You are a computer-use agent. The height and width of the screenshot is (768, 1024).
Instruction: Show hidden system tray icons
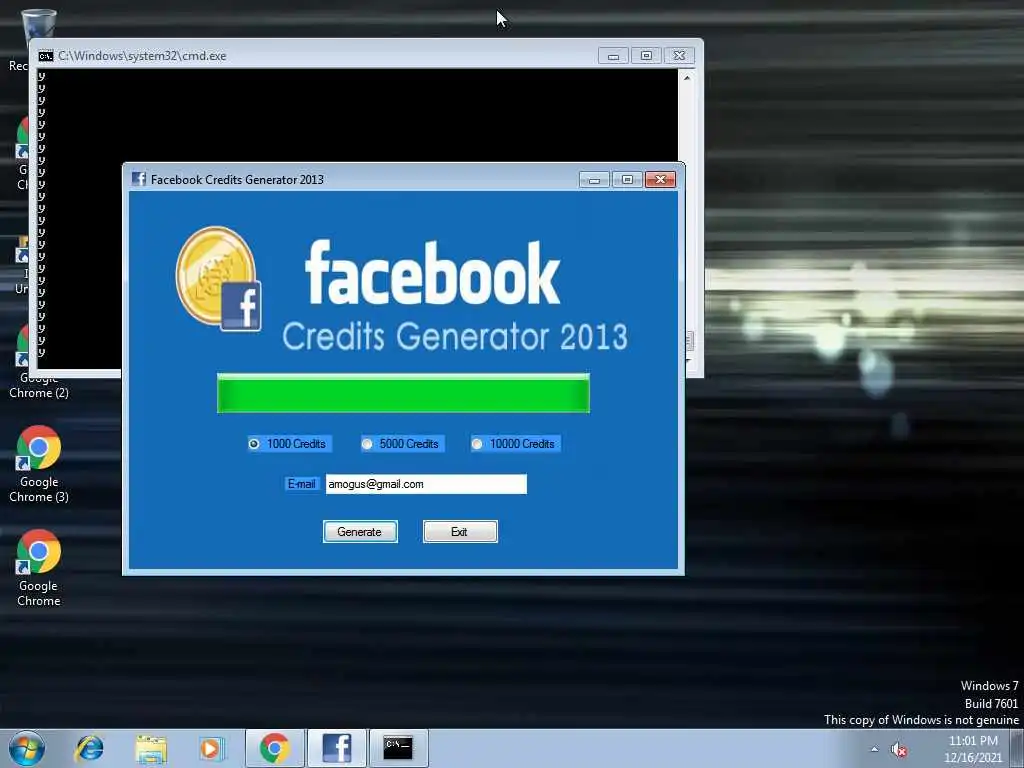(x=874, y=749)
